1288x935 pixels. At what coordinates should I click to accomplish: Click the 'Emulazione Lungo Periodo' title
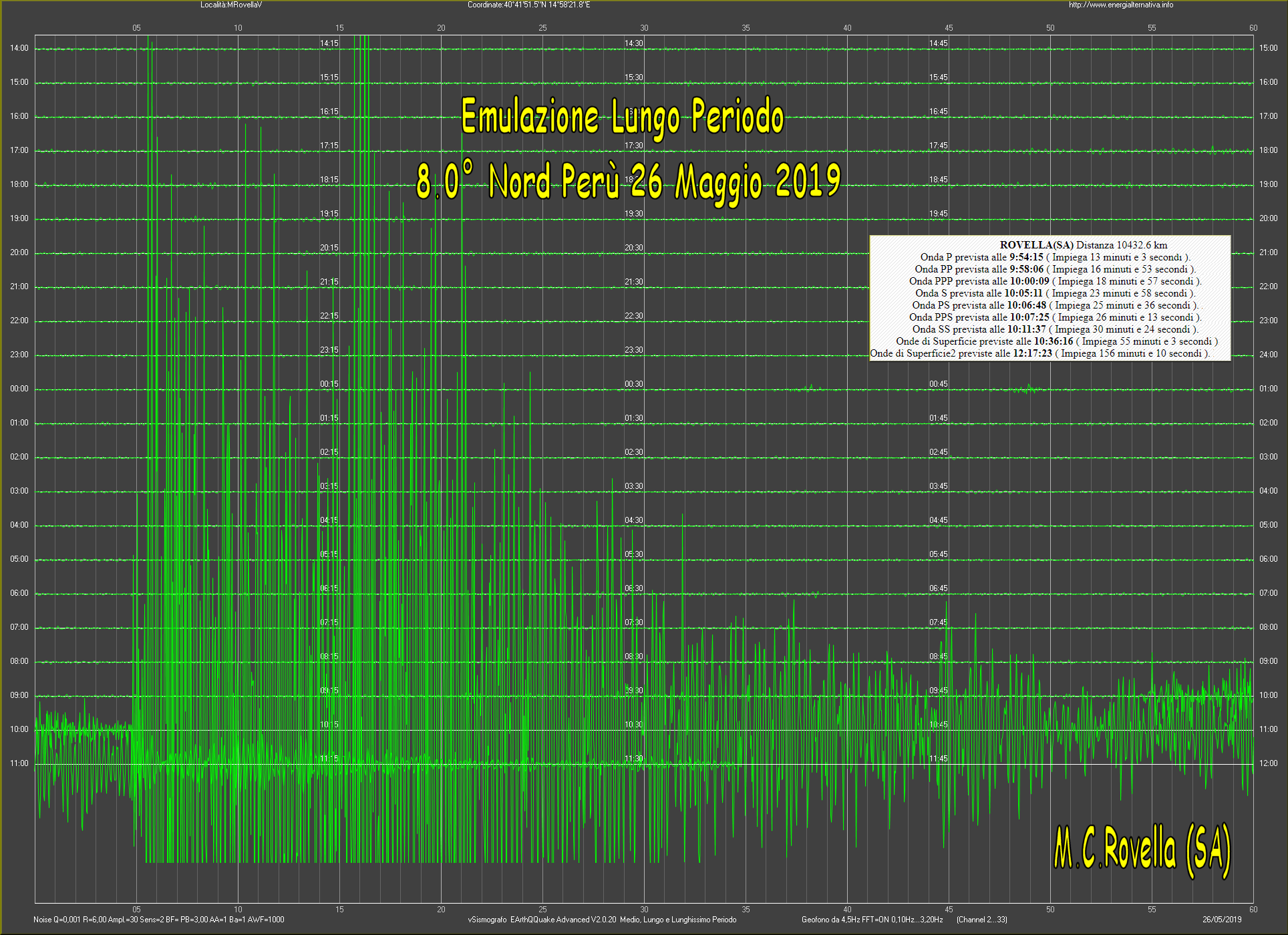623,117
